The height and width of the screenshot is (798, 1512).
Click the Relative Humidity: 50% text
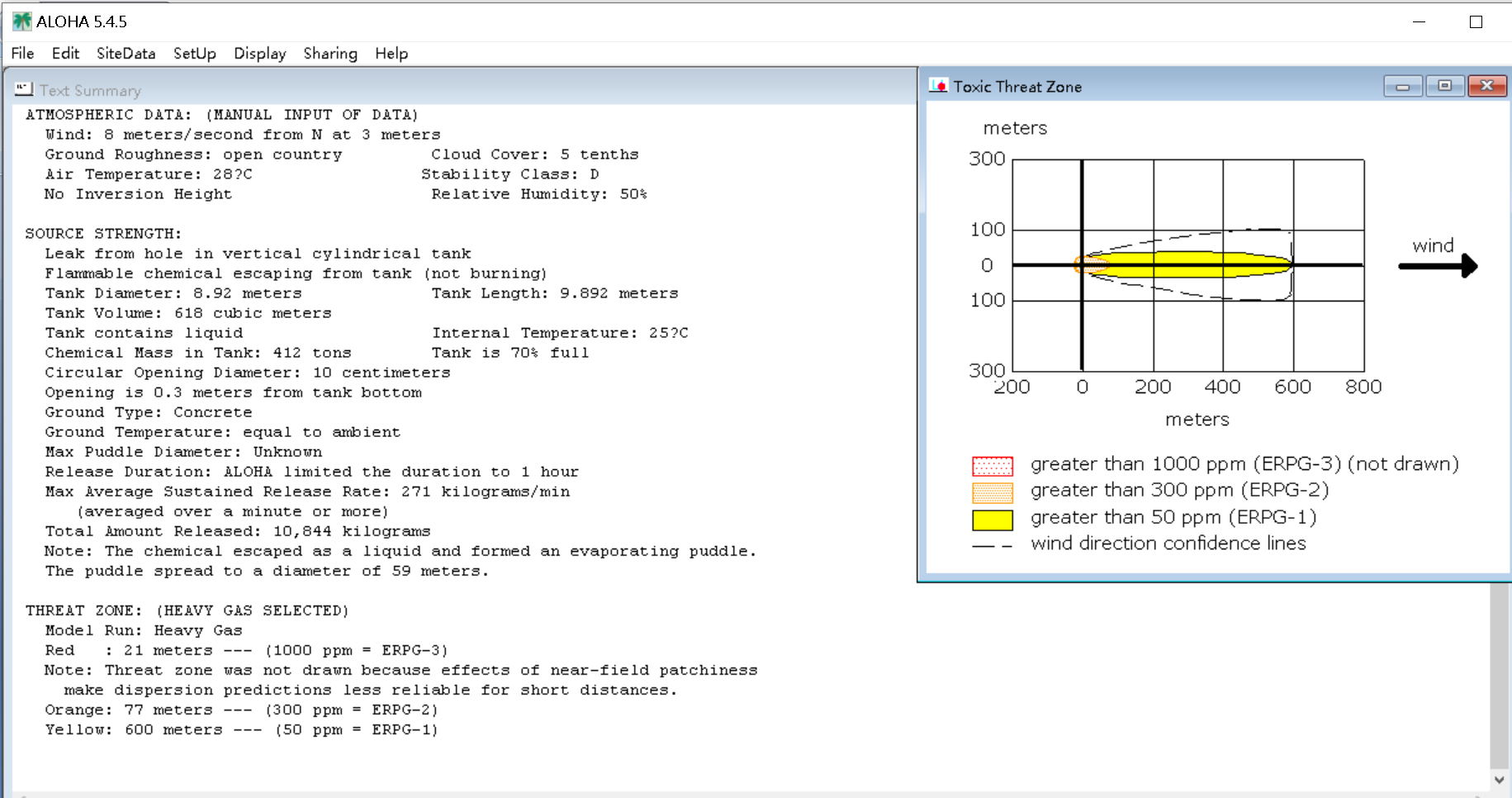point(539,194)
